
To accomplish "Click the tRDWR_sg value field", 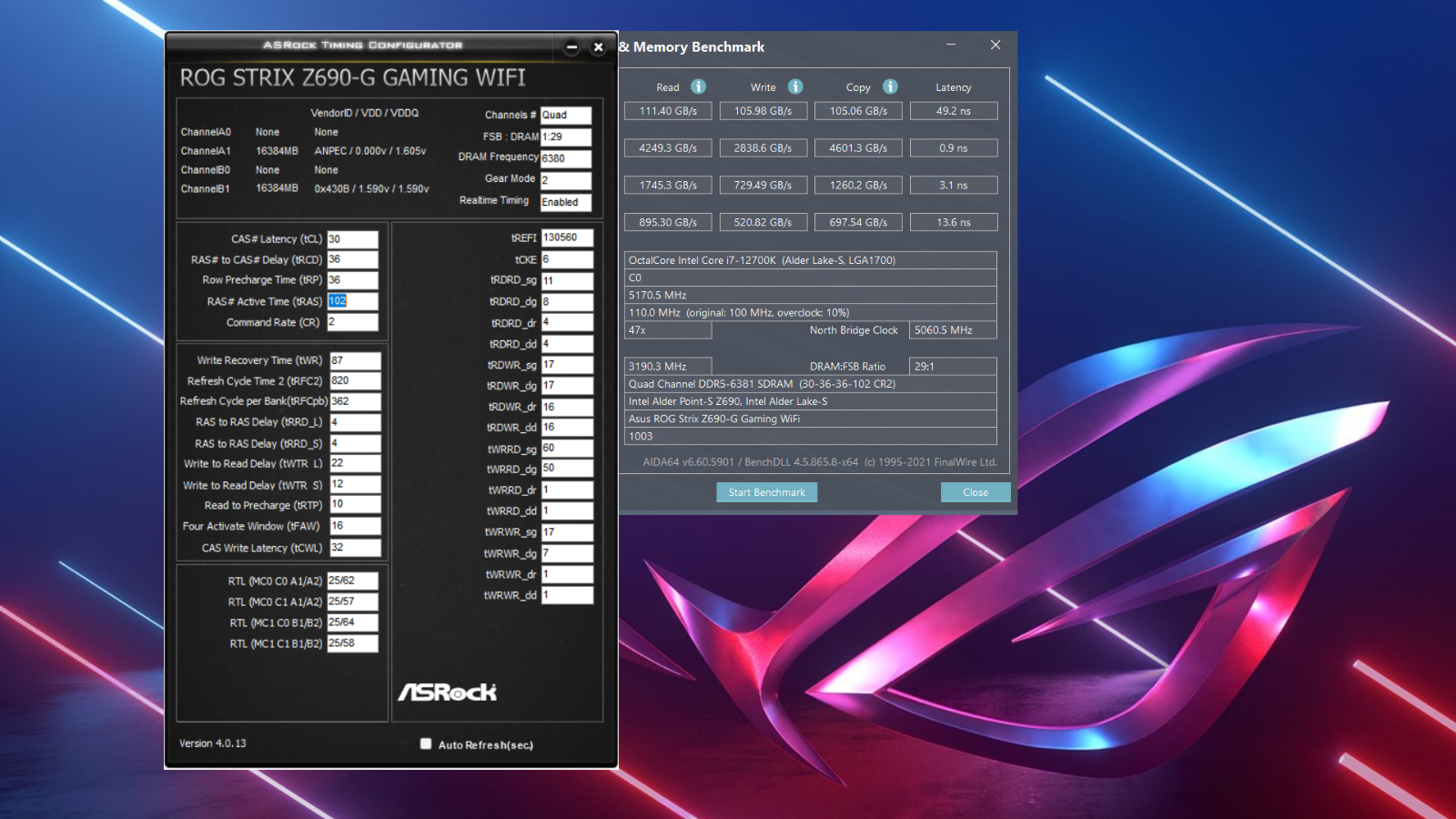I will click(x=567, y=365).
